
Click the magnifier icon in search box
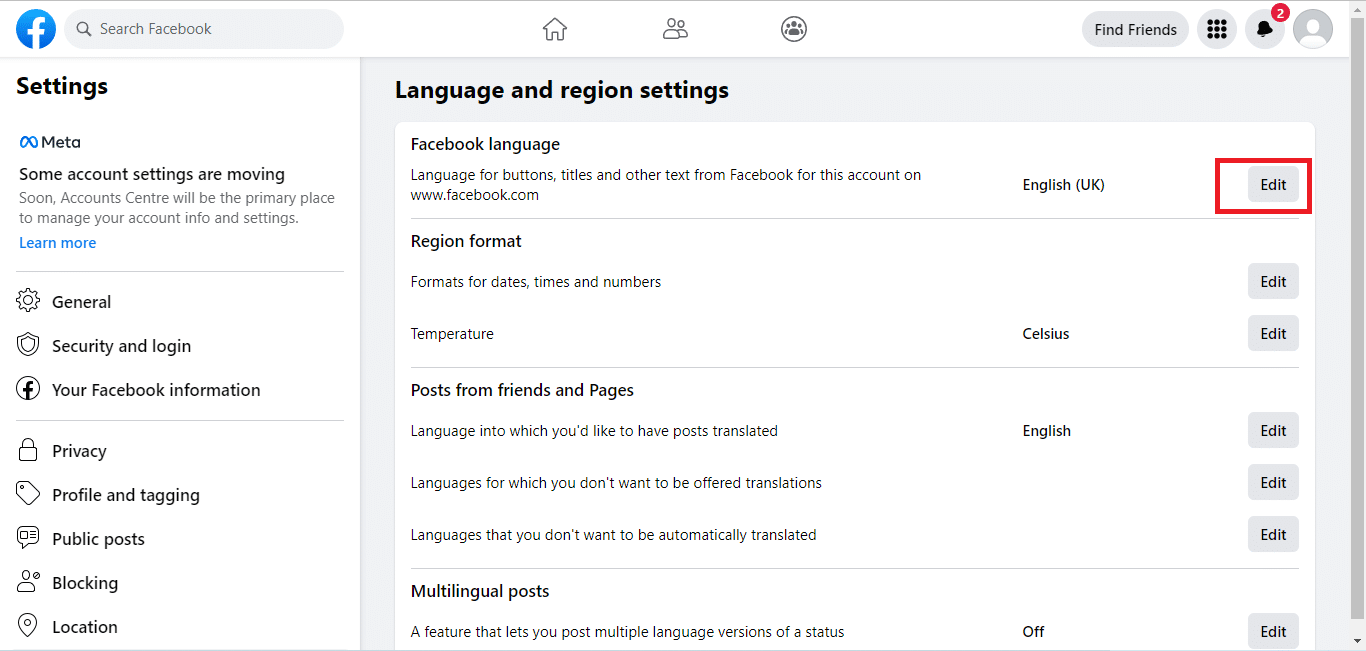pos(84,29)
